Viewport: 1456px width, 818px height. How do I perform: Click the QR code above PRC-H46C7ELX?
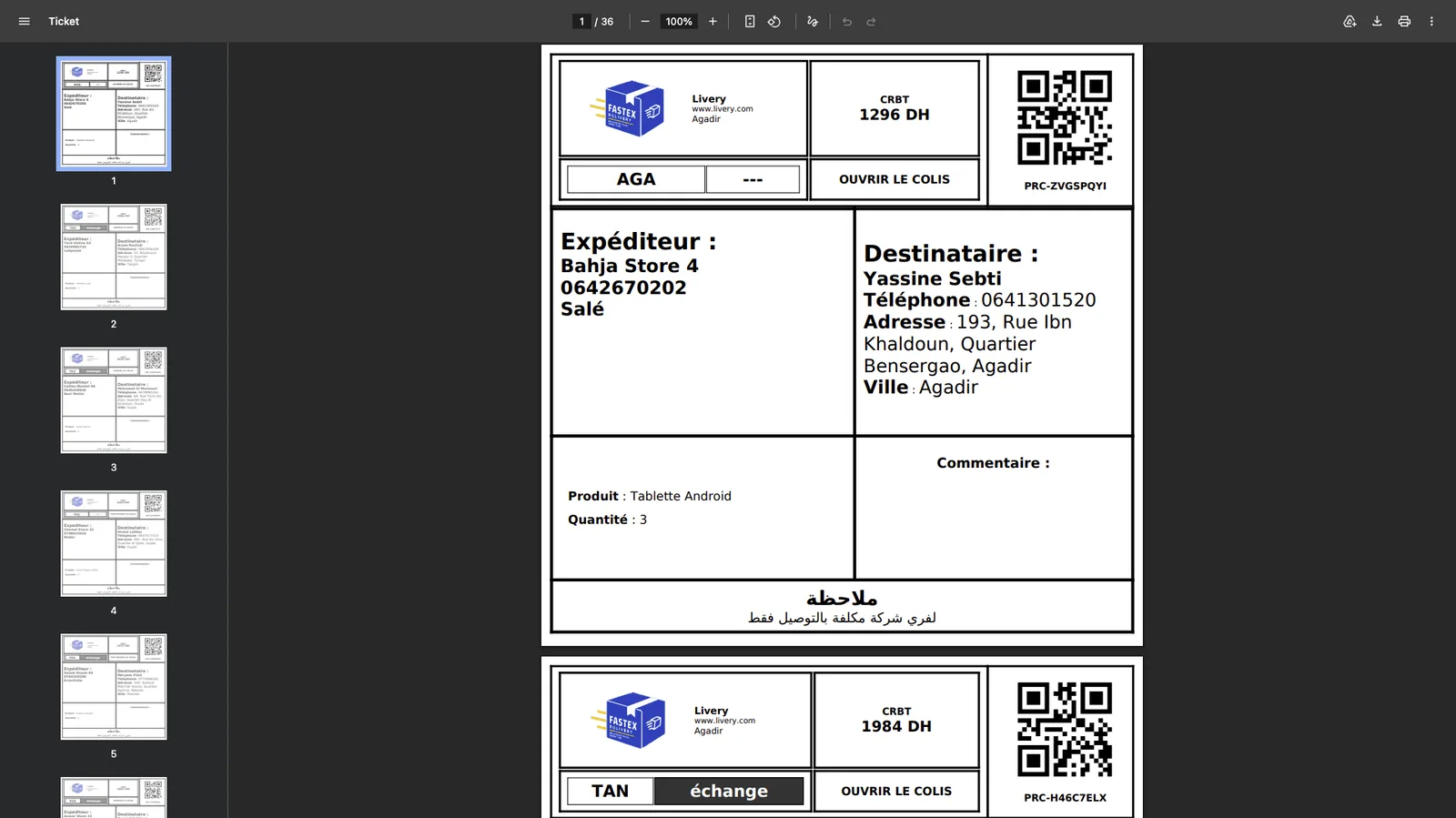point(1065,730)
